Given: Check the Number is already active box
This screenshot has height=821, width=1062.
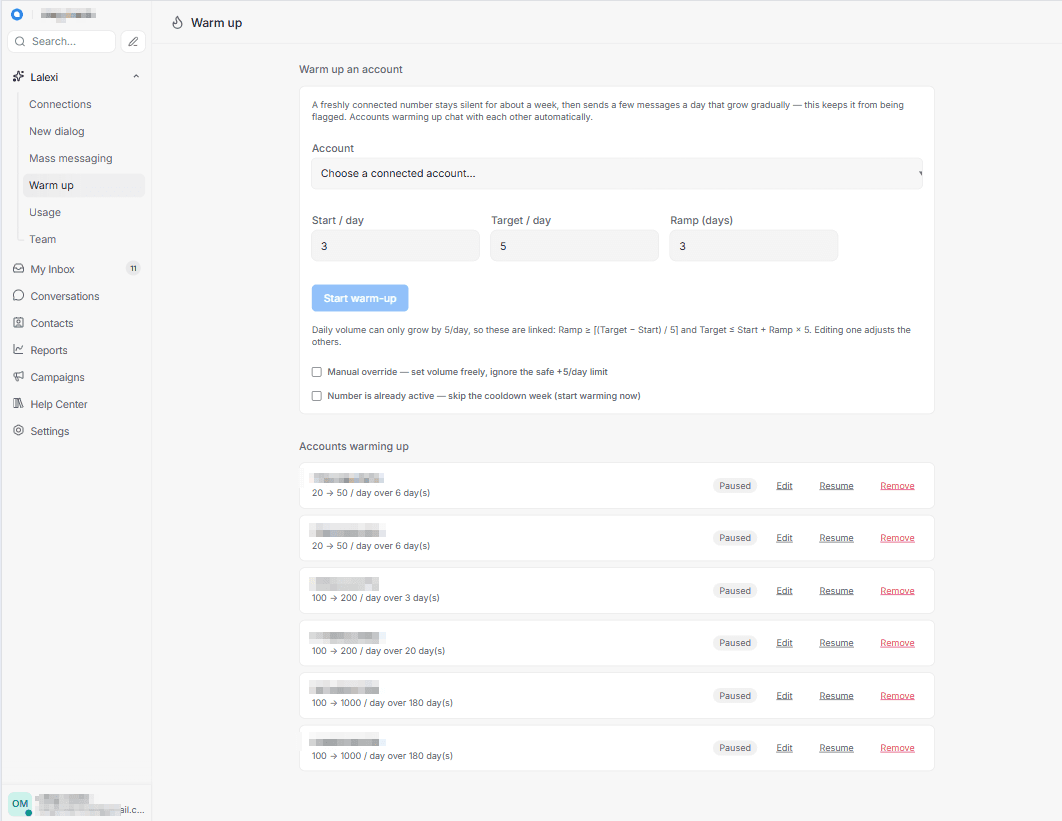Looking at the screenshot, I should tap(316, 396).
